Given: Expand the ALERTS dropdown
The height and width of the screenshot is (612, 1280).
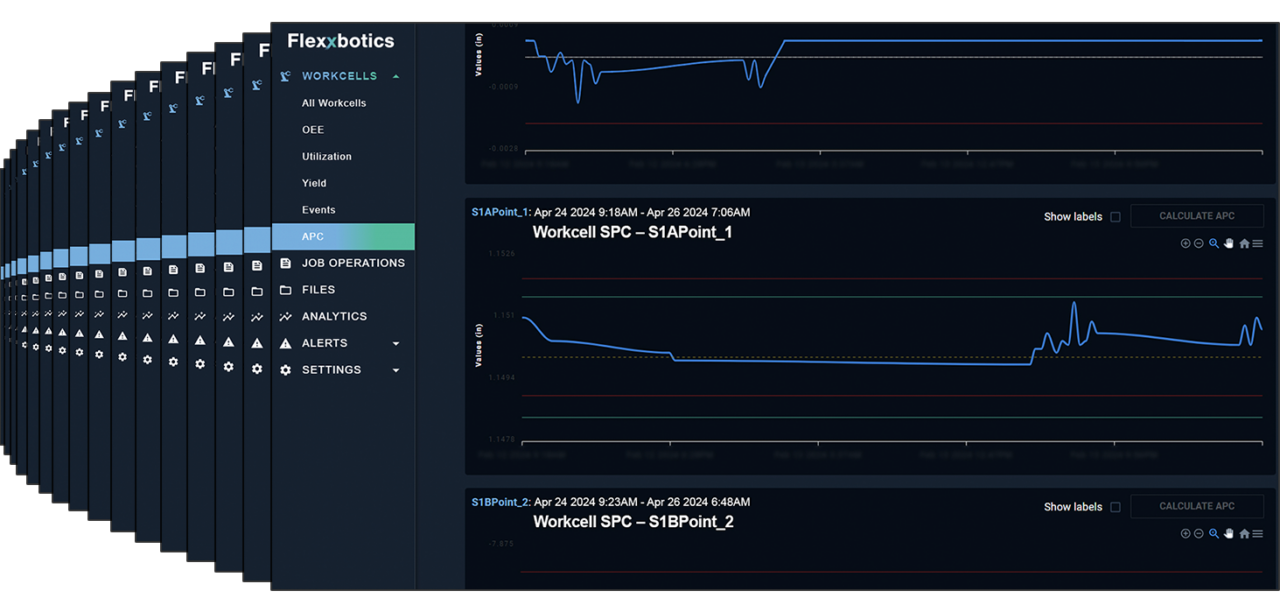Looking at the screenshot, I should (x=397, y=343).
